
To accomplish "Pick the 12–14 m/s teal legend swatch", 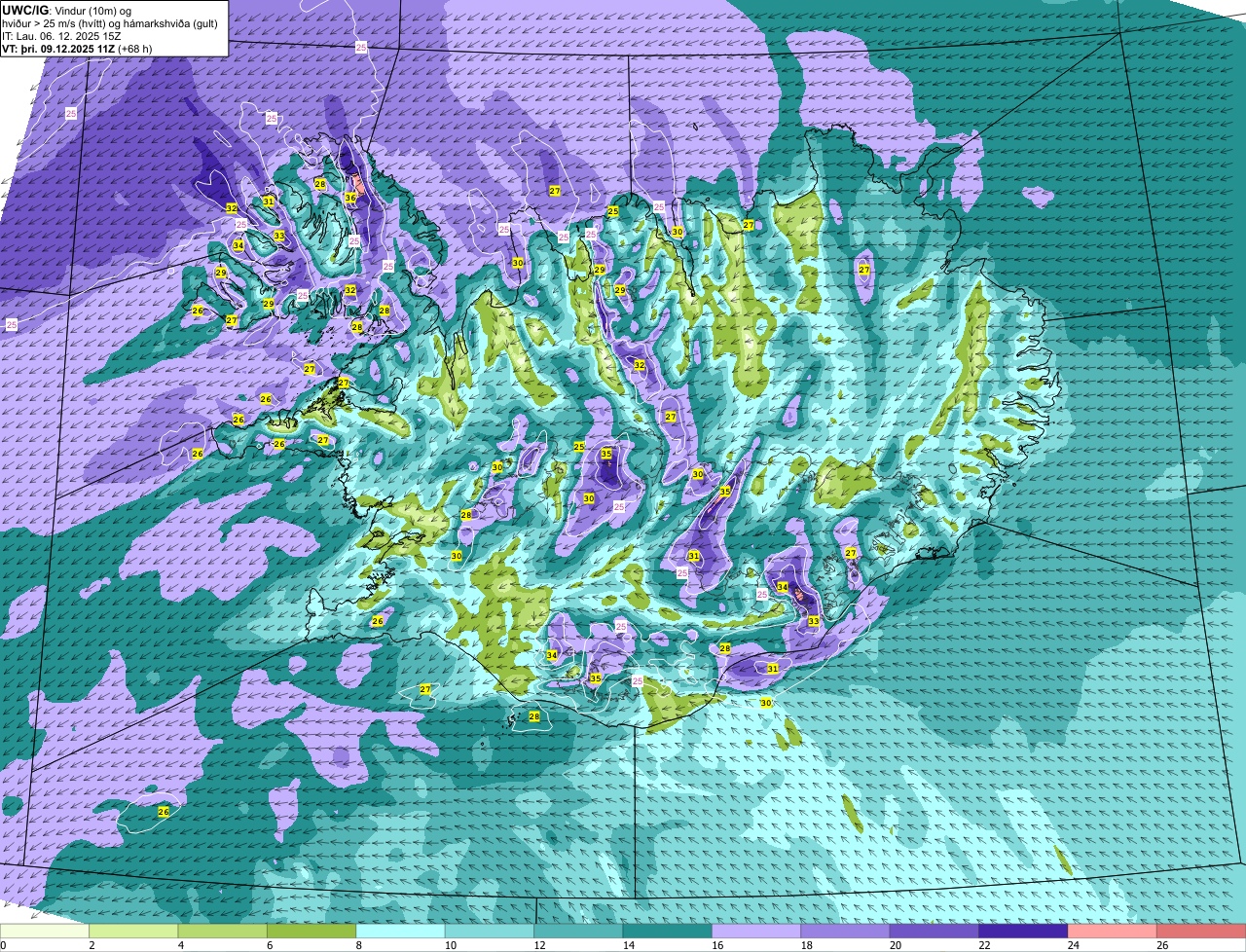I will point(579,932).
